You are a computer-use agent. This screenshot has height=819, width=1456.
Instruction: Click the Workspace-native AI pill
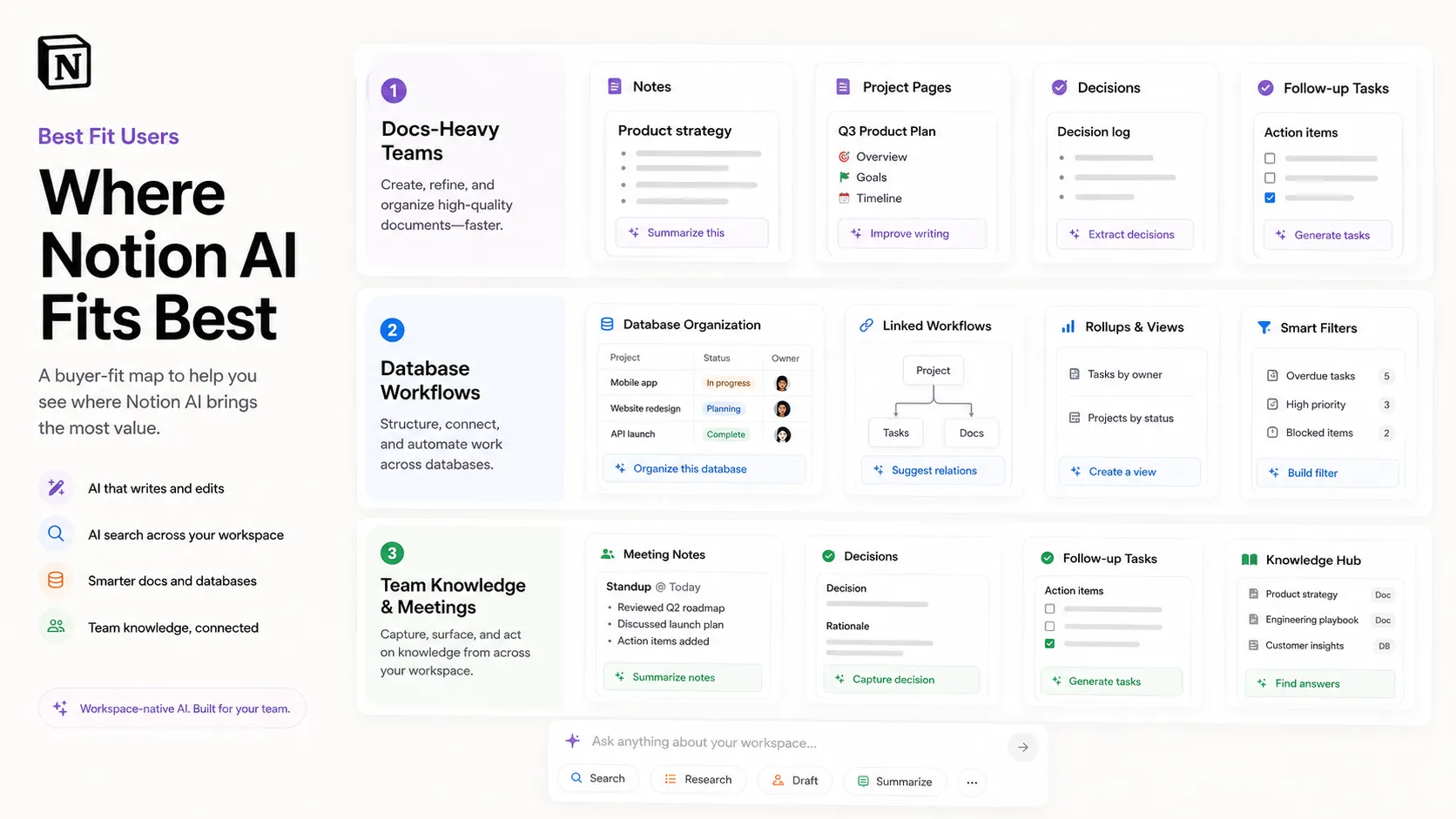pos(172,708)
